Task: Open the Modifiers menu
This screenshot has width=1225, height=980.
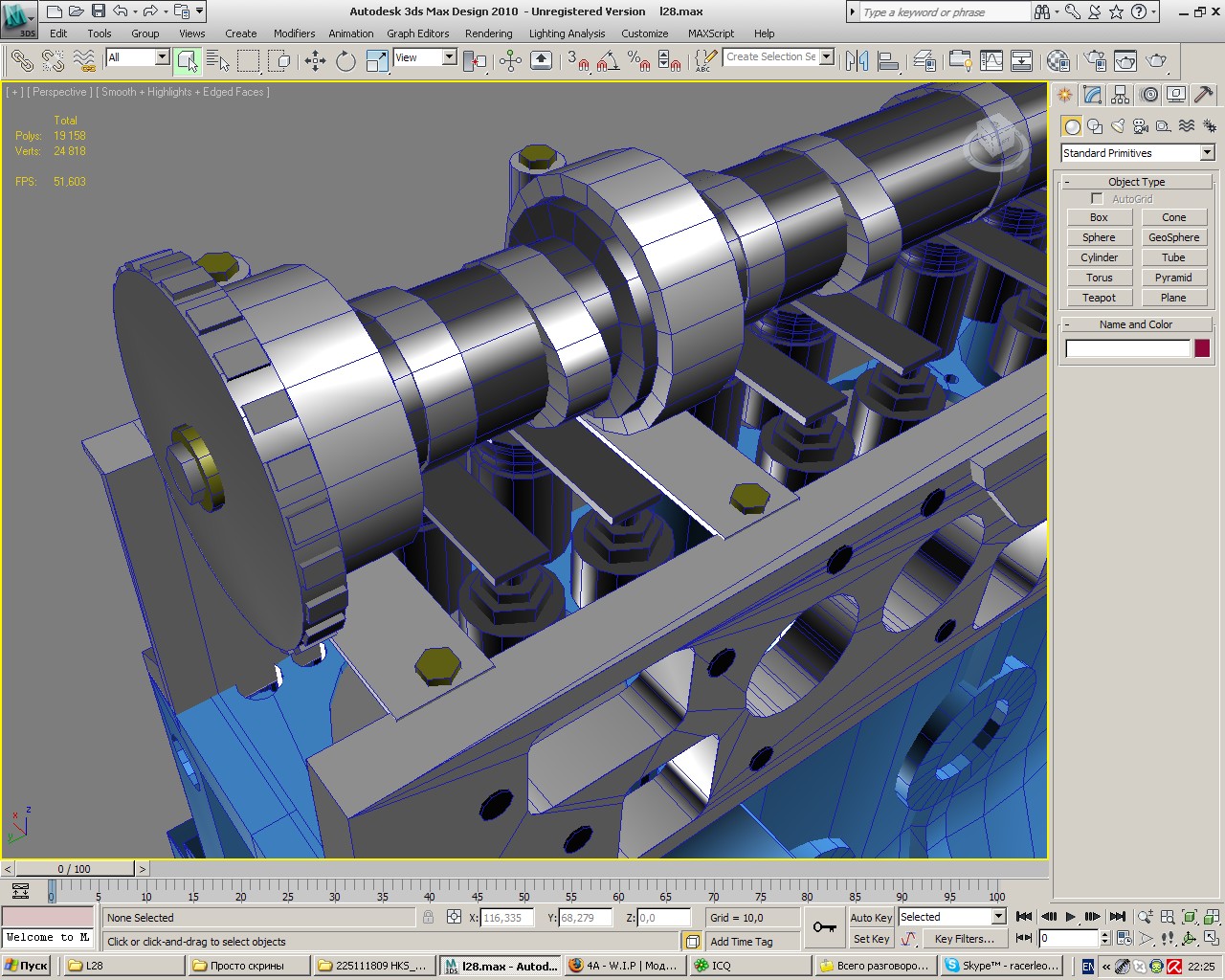Action: pyautogui.click(x=294, y=33)
